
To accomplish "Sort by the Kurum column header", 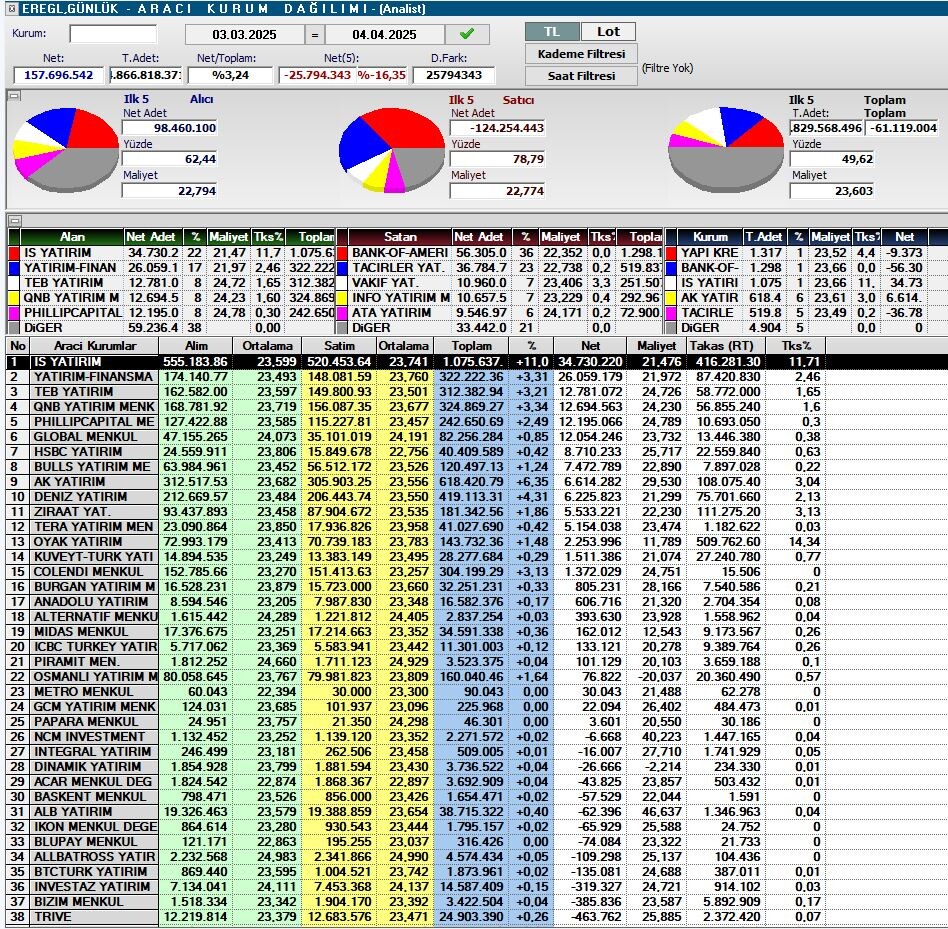I will coord(710,237).
